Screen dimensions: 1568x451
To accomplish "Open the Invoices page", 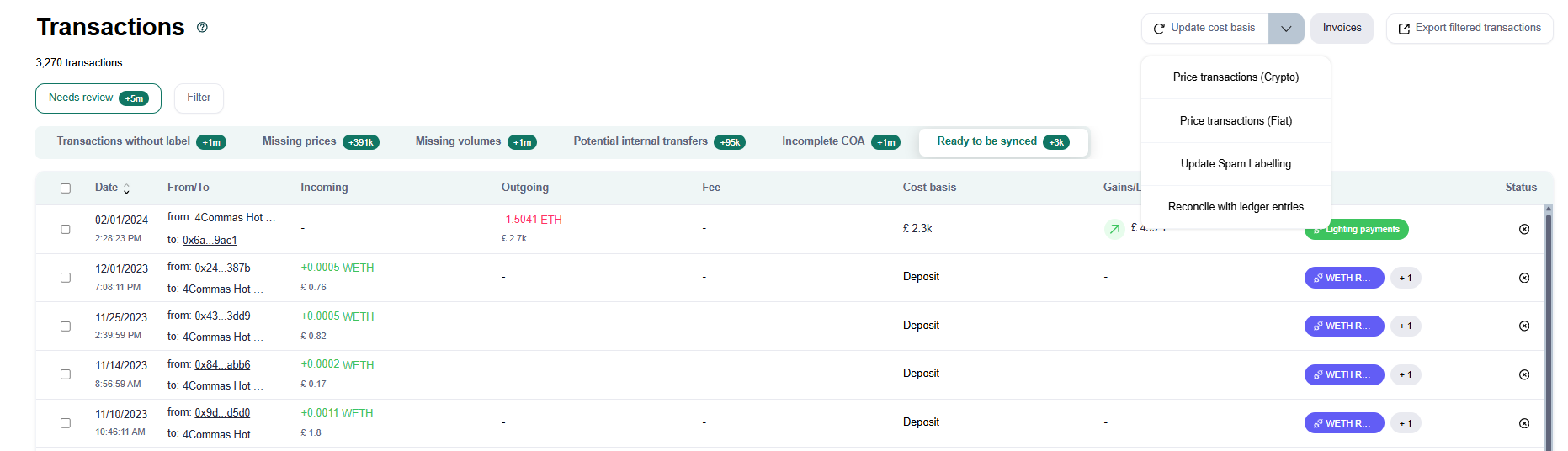I will pyautogui.click(x=1342, y=29).
